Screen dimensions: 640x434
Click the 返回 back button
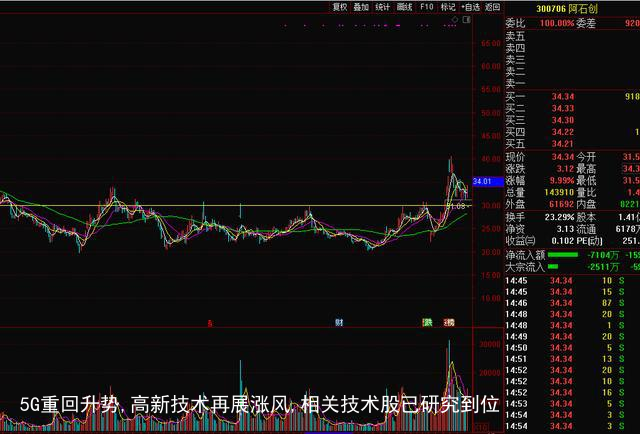pyautogui.click(x=493, y=7)
